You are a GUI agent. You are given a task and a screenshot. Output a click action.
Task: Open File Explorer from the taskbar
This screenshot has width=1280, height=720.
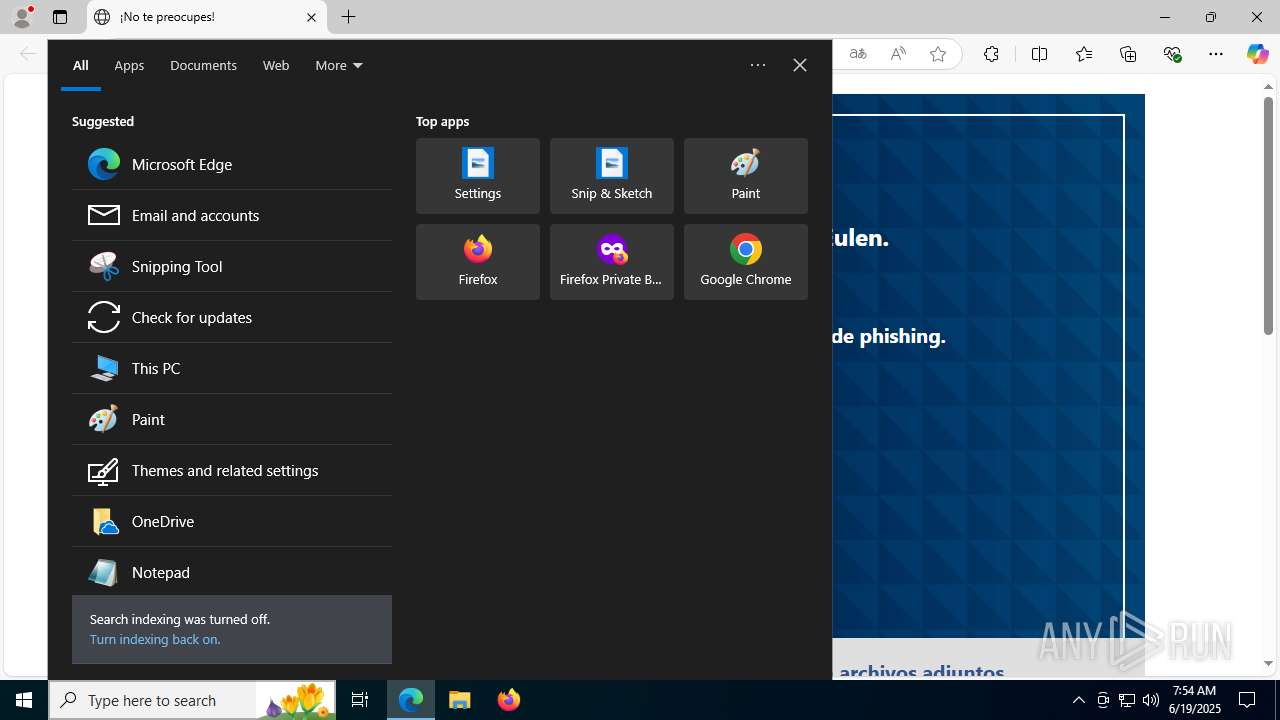(x=460, y=700)
